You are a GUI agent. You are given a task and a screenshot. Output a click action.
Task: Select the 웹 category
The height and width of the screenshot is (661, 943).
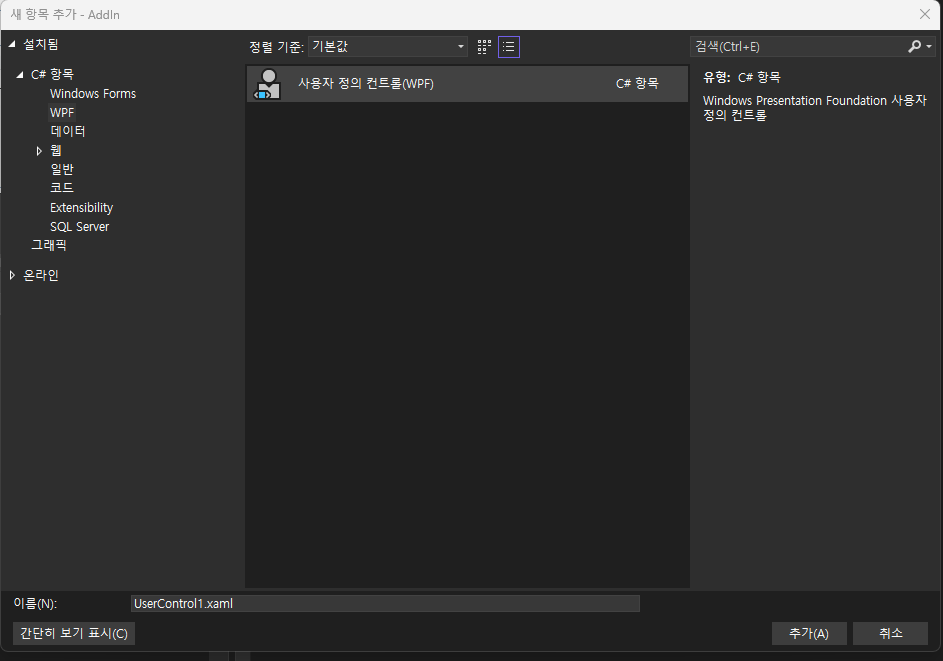(x=56, y=150)
